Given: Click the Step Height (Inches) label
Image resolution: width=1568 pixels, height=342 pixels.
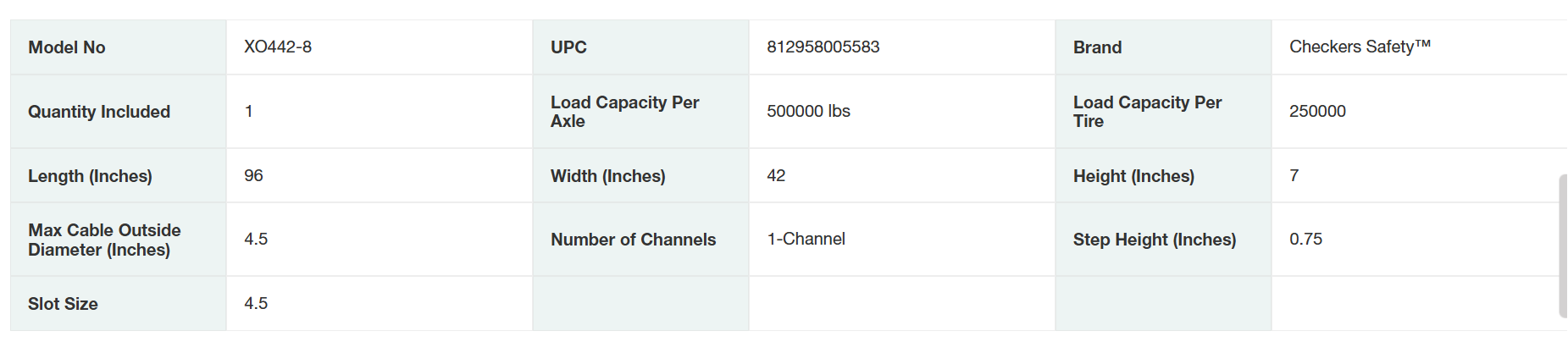Looking at the screenshot, I should pyautogui.click(x=1154, y=240).
